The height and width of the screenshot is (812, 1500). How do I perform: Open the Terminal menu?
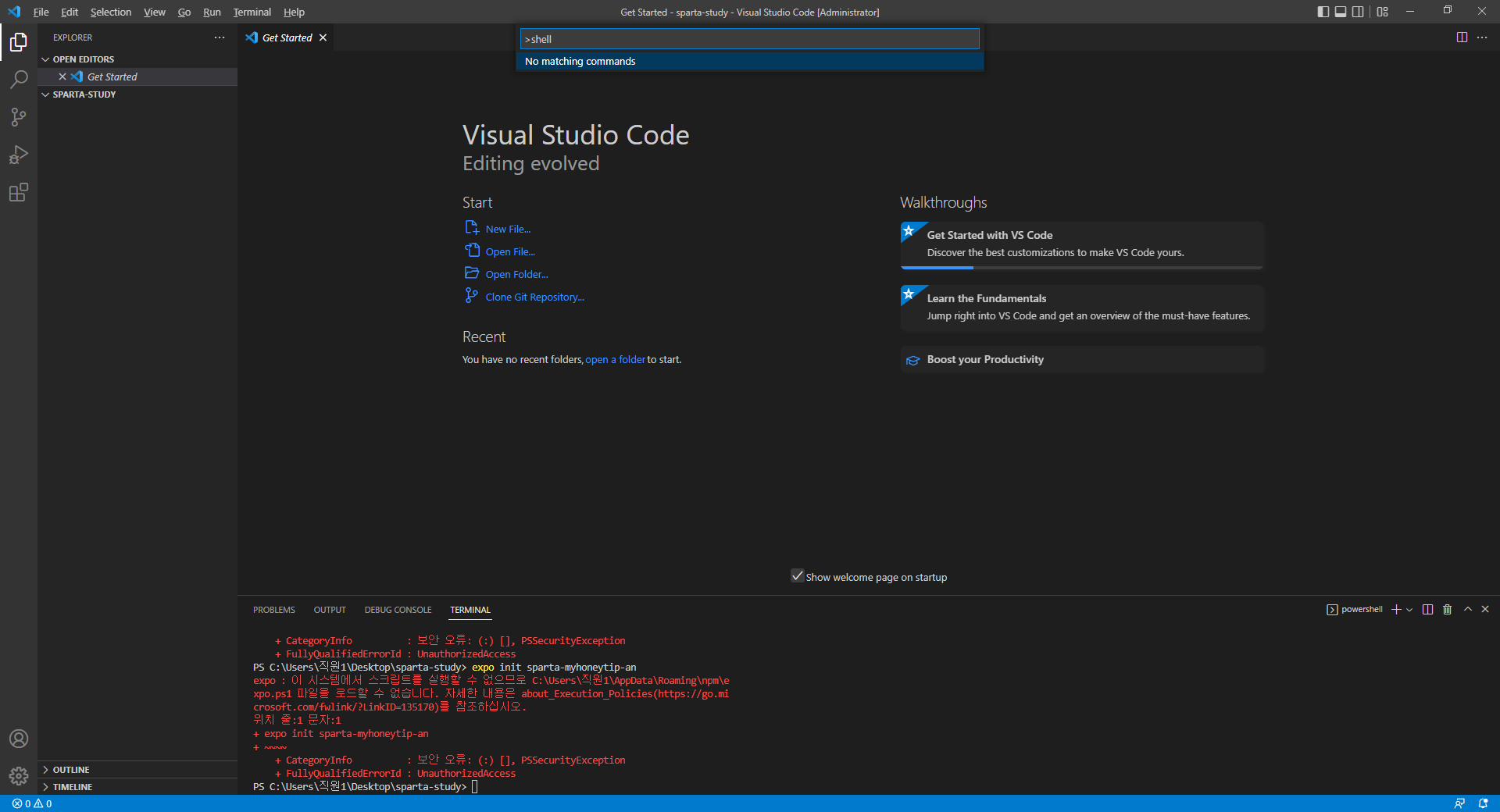(x=252, y=12)
